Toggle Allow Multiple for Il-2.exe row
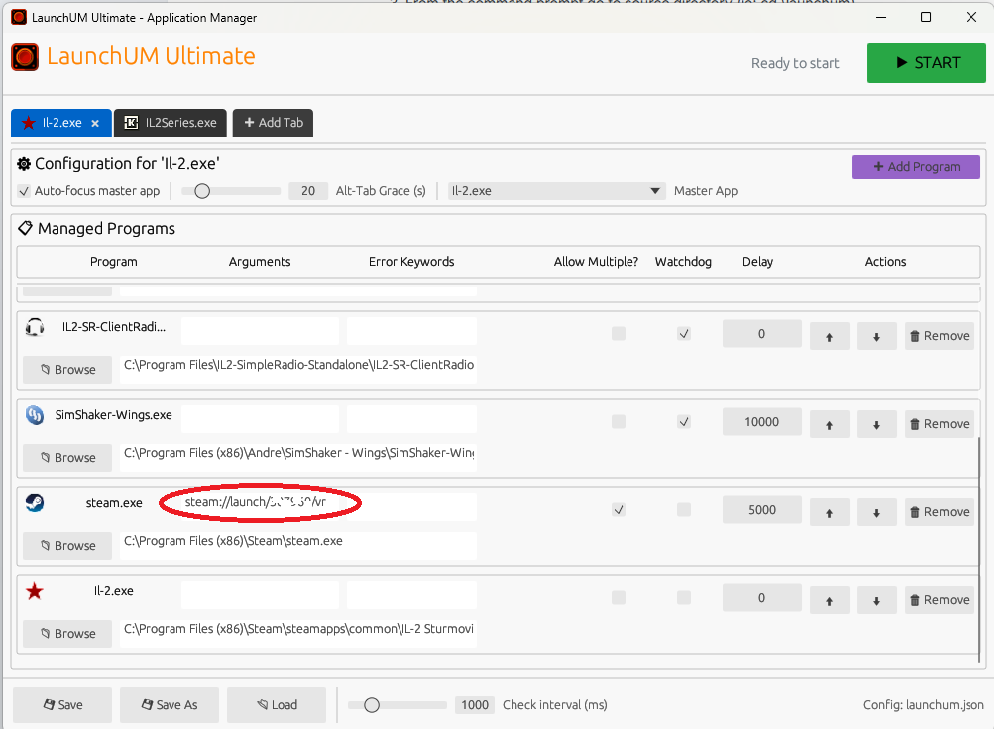This screenshot has width=994, height=729. [x=619, y=598]
